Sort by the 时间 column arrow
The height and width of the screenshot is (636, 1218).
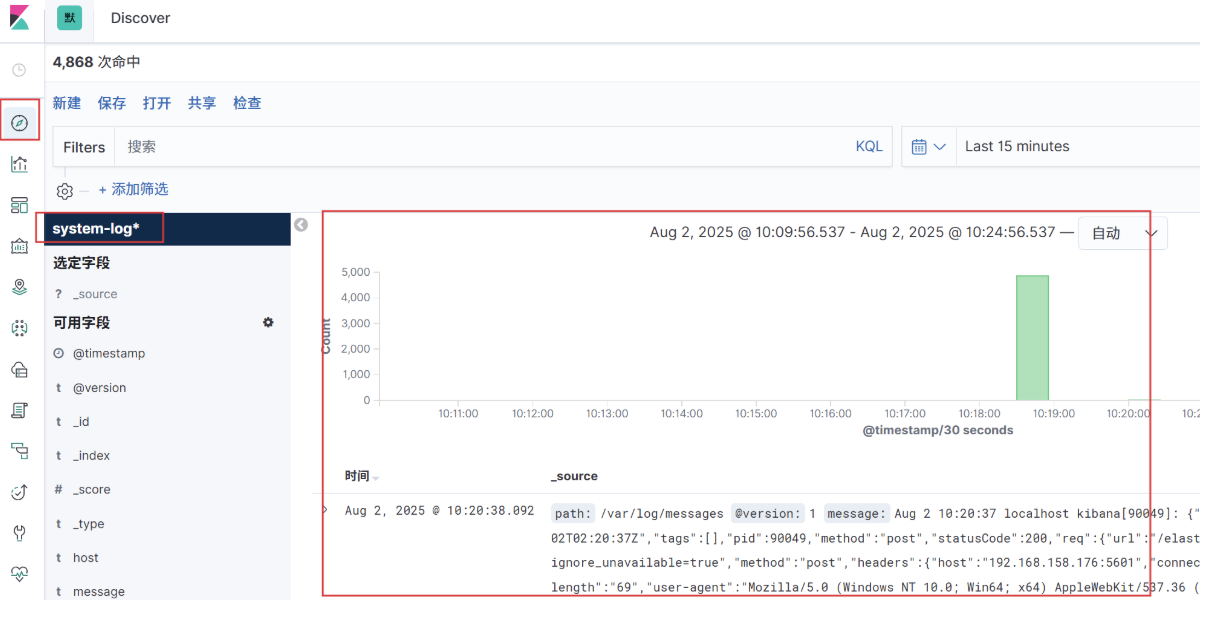376,478
